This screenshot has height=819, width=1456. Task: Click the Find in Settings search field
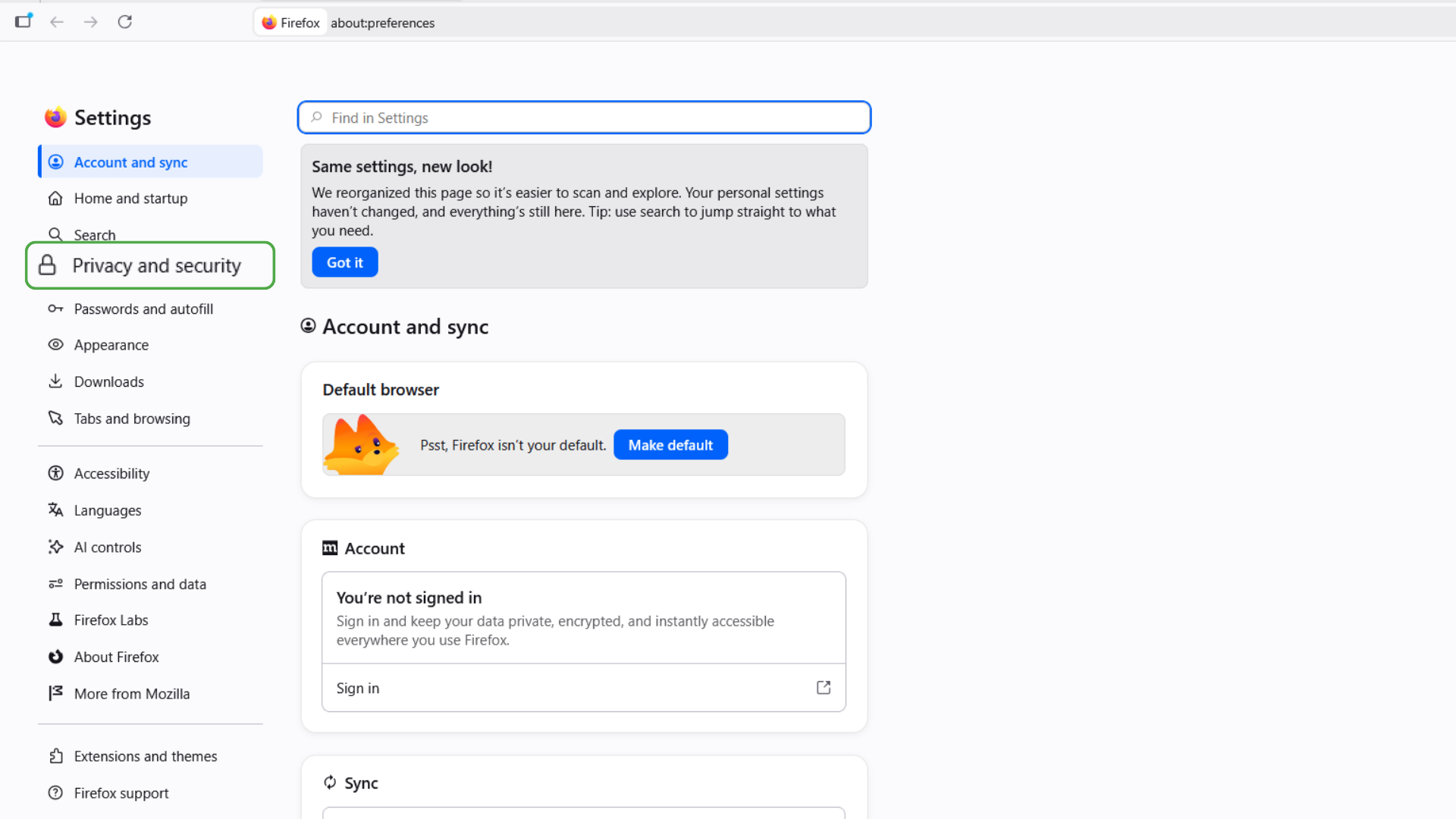(x=584, y=118)
